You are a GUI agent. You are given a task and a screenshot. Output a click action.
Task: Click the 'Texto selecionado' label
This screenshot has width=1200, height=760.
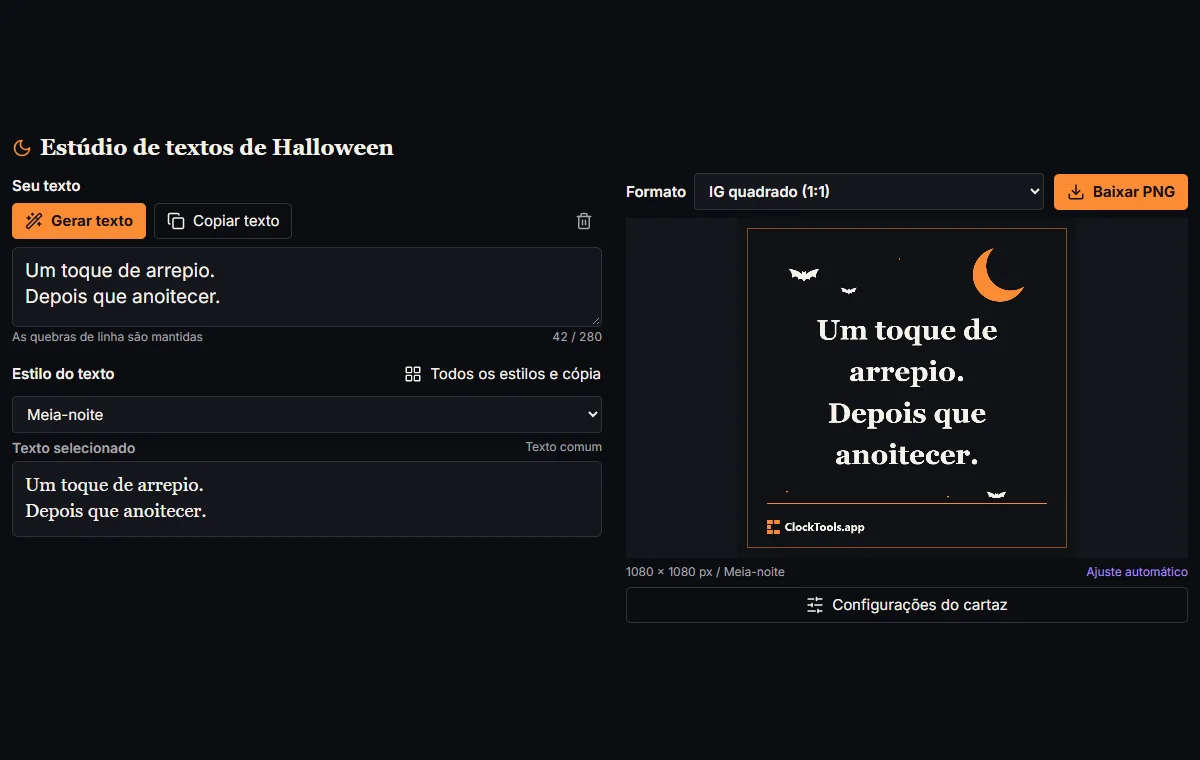coord(74,448)
